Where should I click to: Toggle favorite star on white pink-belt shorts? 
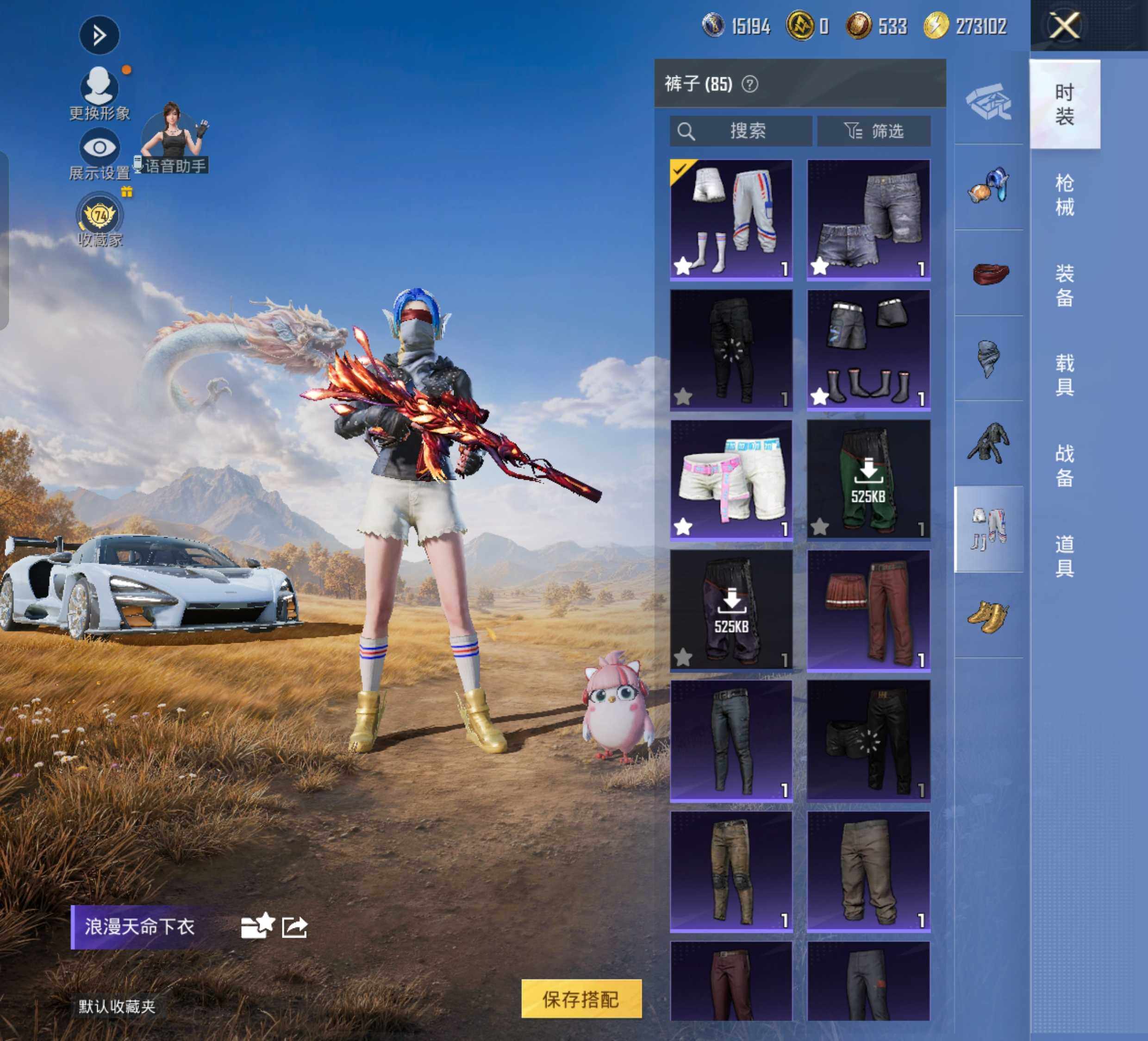coord(683,527)
